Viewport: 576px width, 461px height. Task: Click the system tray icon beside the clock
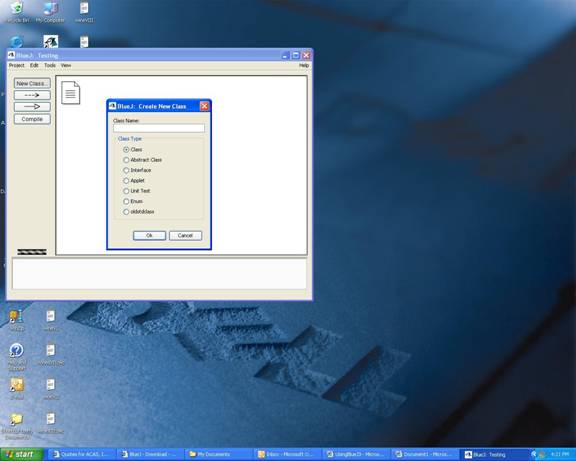pyautogui.click(x=541, y=454)
